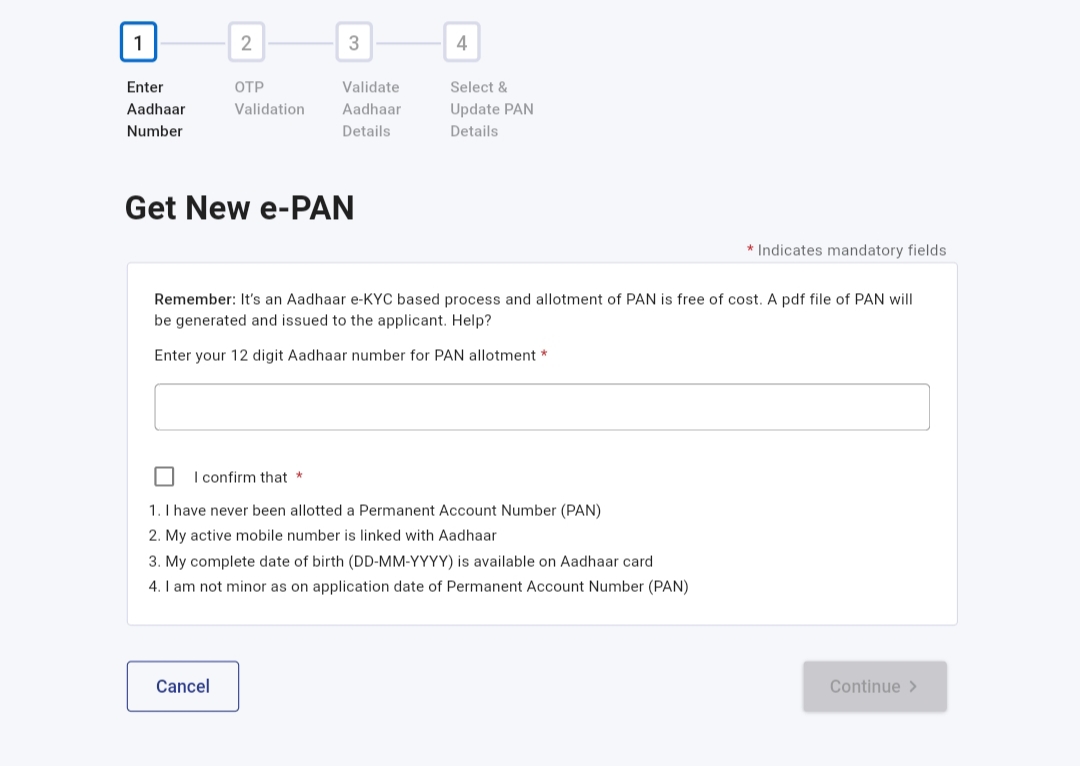Select step 3 number box

coord(354,42)
